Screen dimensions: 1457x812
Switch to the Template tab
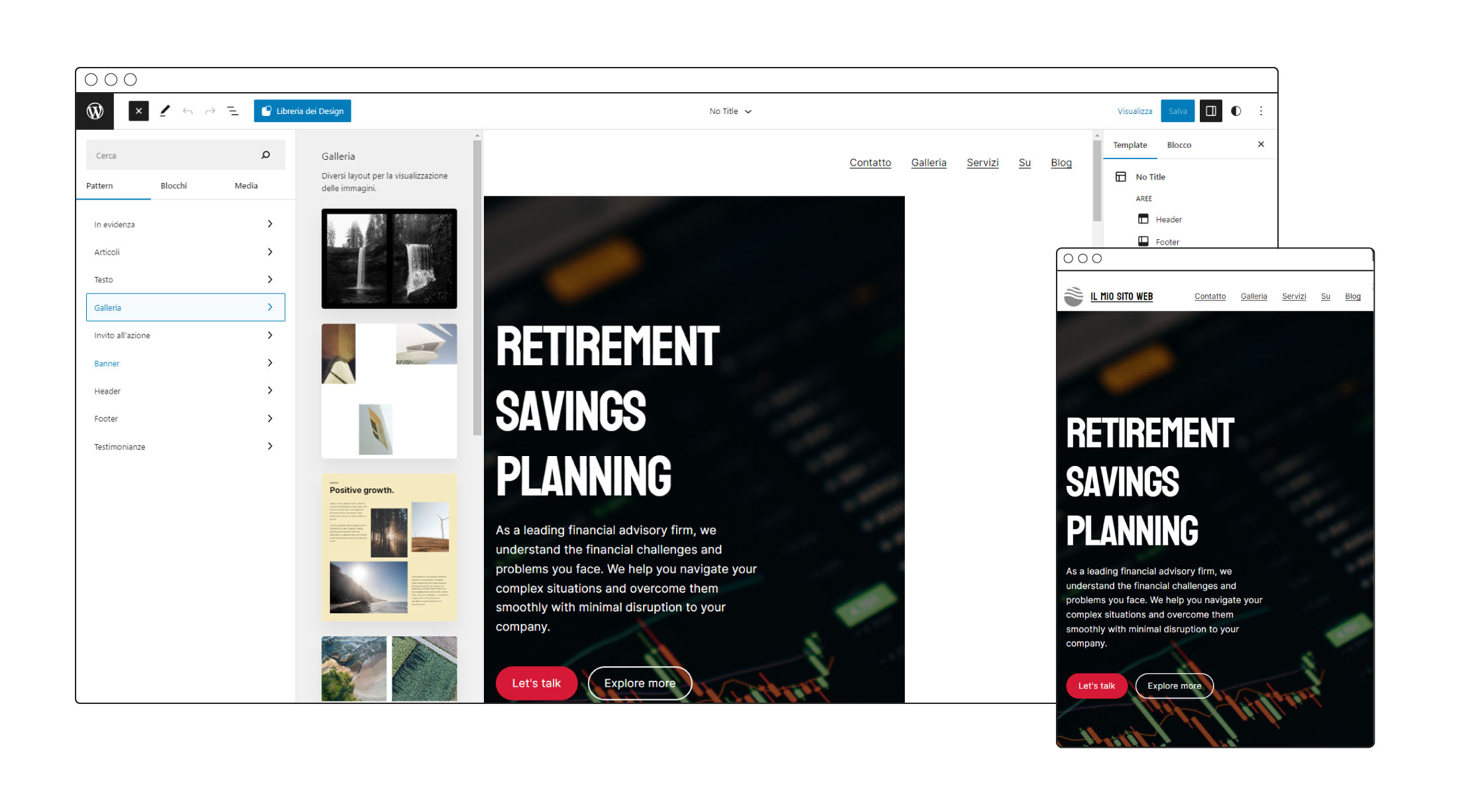pos(1132,144)
